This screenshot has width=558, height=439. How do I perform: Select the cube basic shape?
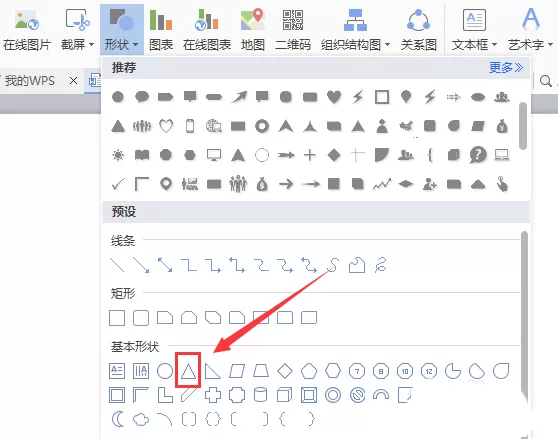(285, 395)
